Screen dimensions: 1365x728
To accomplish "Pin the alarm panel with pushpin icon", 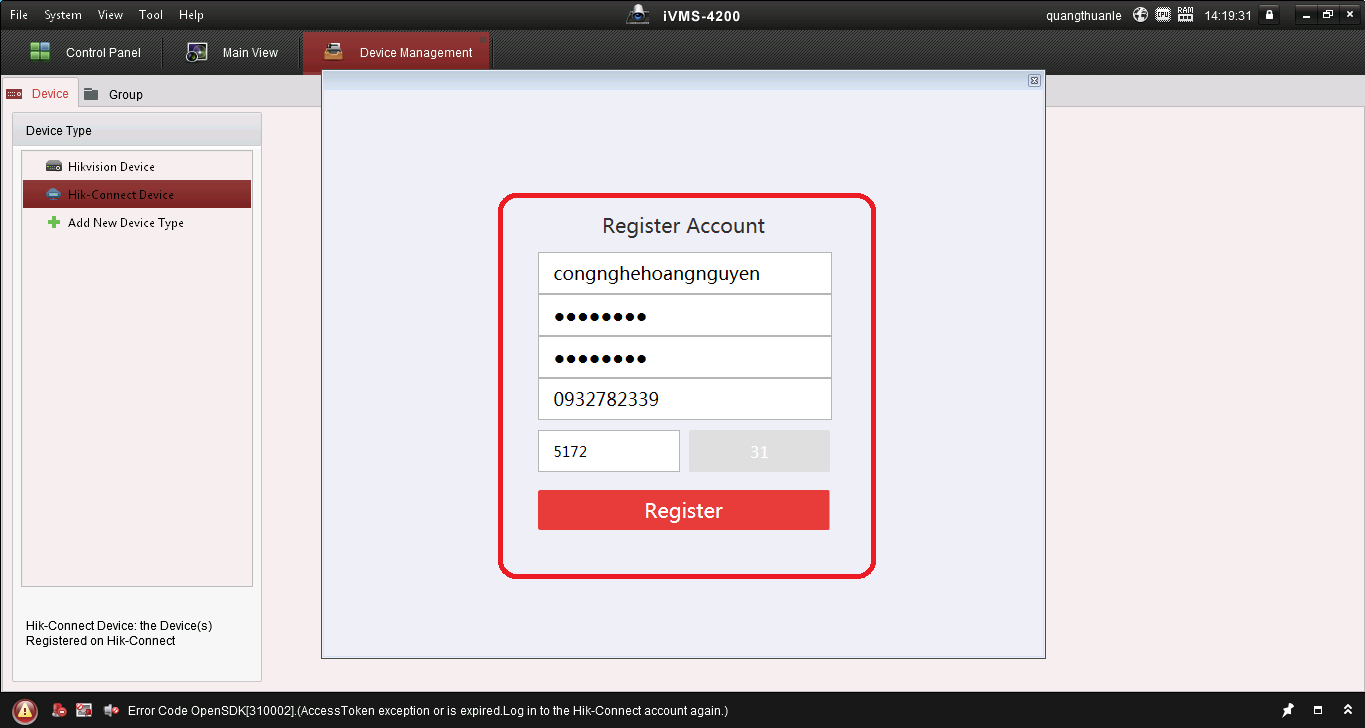I will 1288,710.
